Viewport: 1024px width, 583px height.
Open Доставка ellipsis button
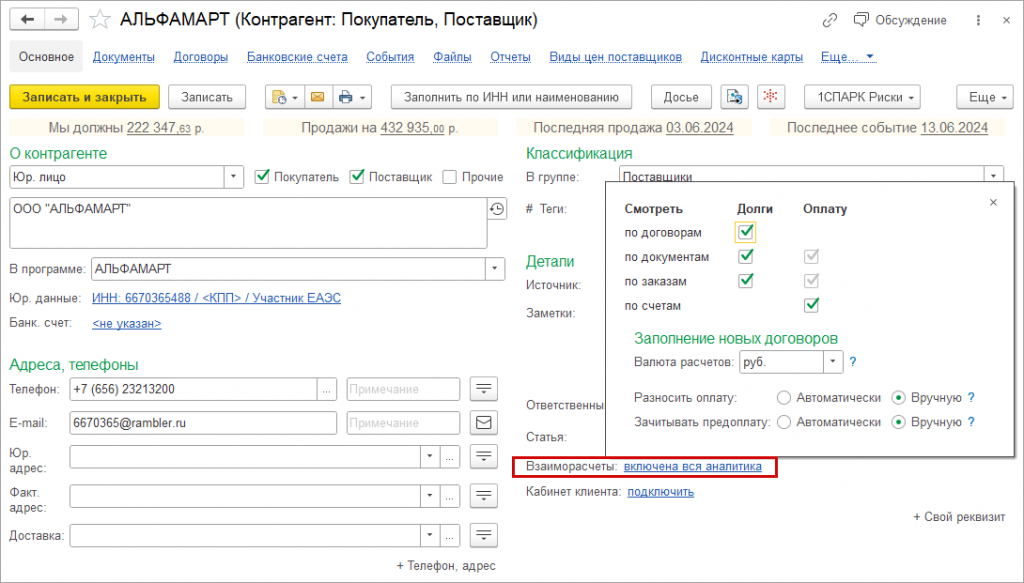pyautogui.click(x=449, y=535)
